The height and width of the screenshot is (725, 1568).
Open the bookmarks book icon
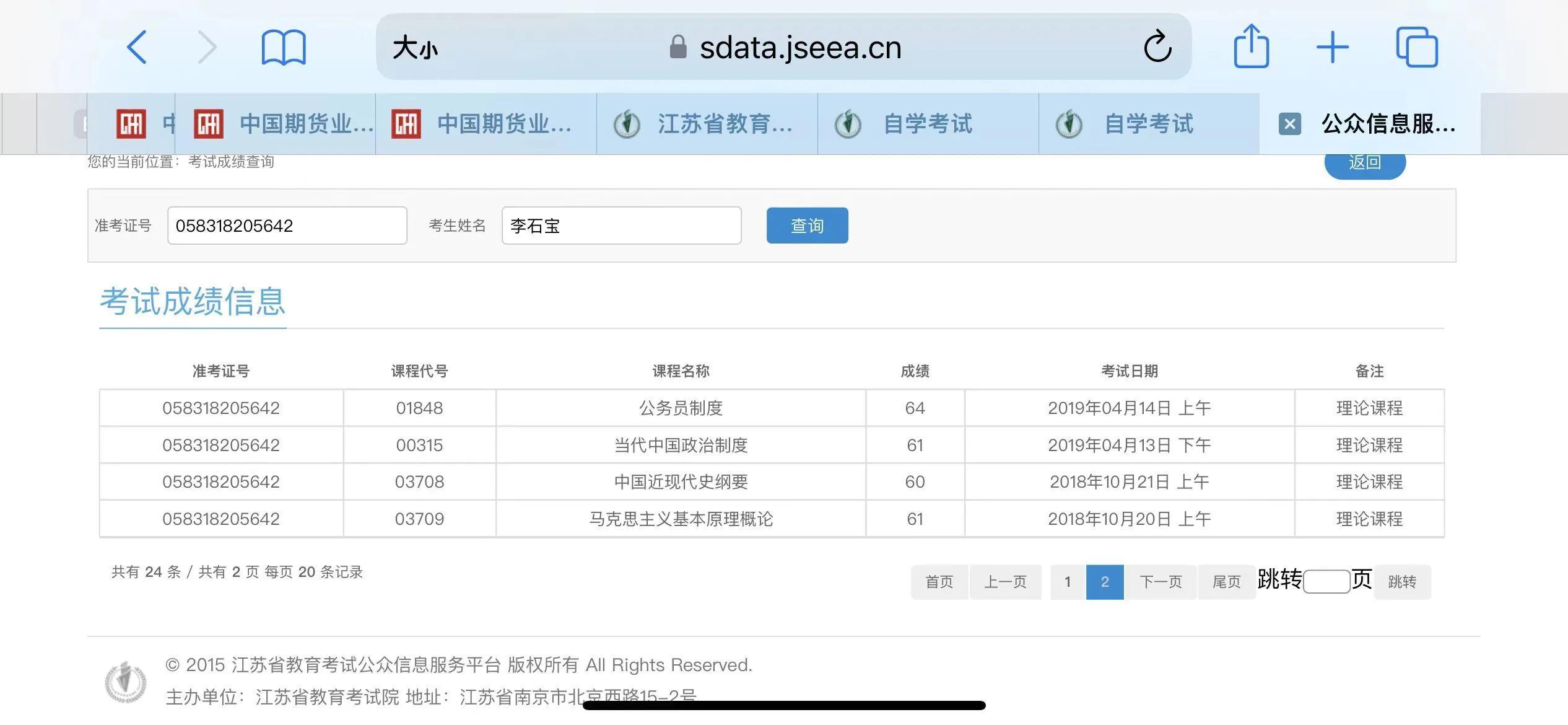coord(284,48)
